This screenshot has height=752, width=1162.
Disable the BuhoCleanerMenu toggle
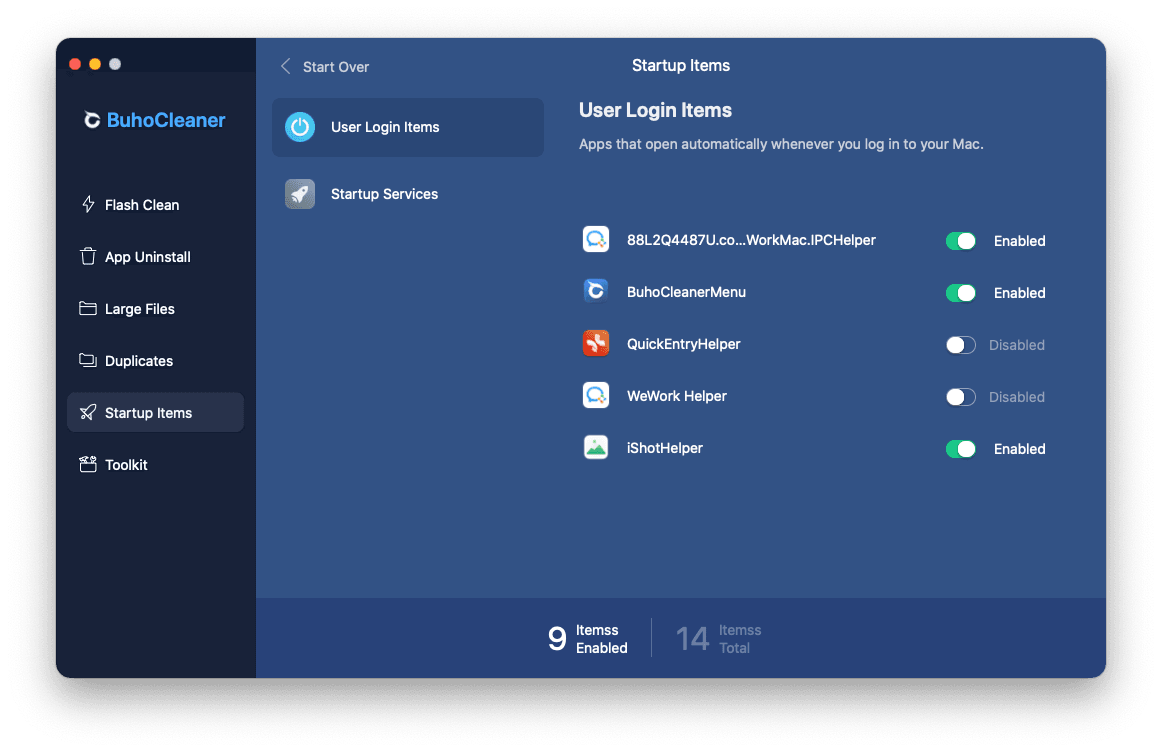960,292
